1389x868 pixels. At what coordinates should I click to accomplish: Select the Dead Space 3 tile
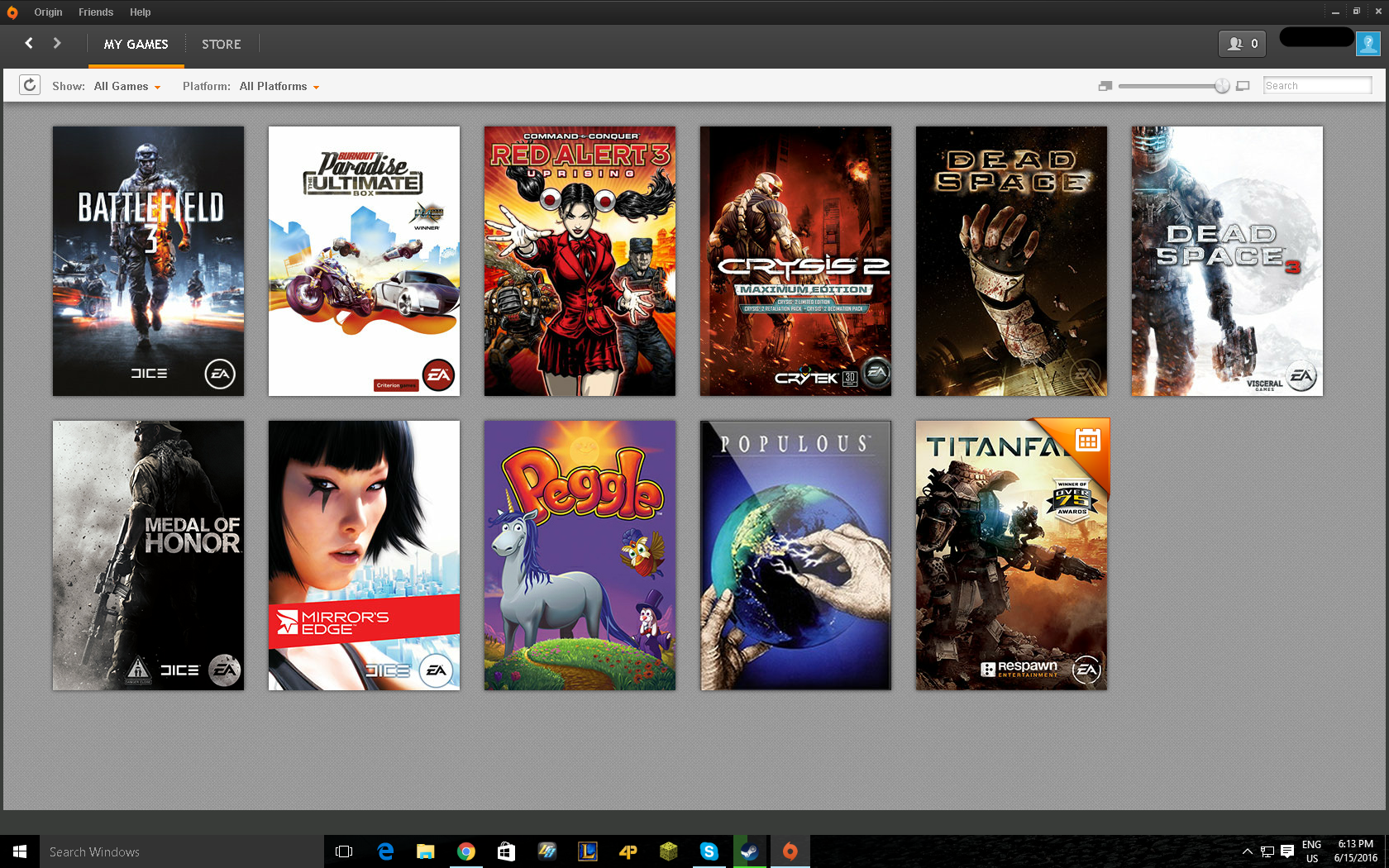[x=1228, y=261]
